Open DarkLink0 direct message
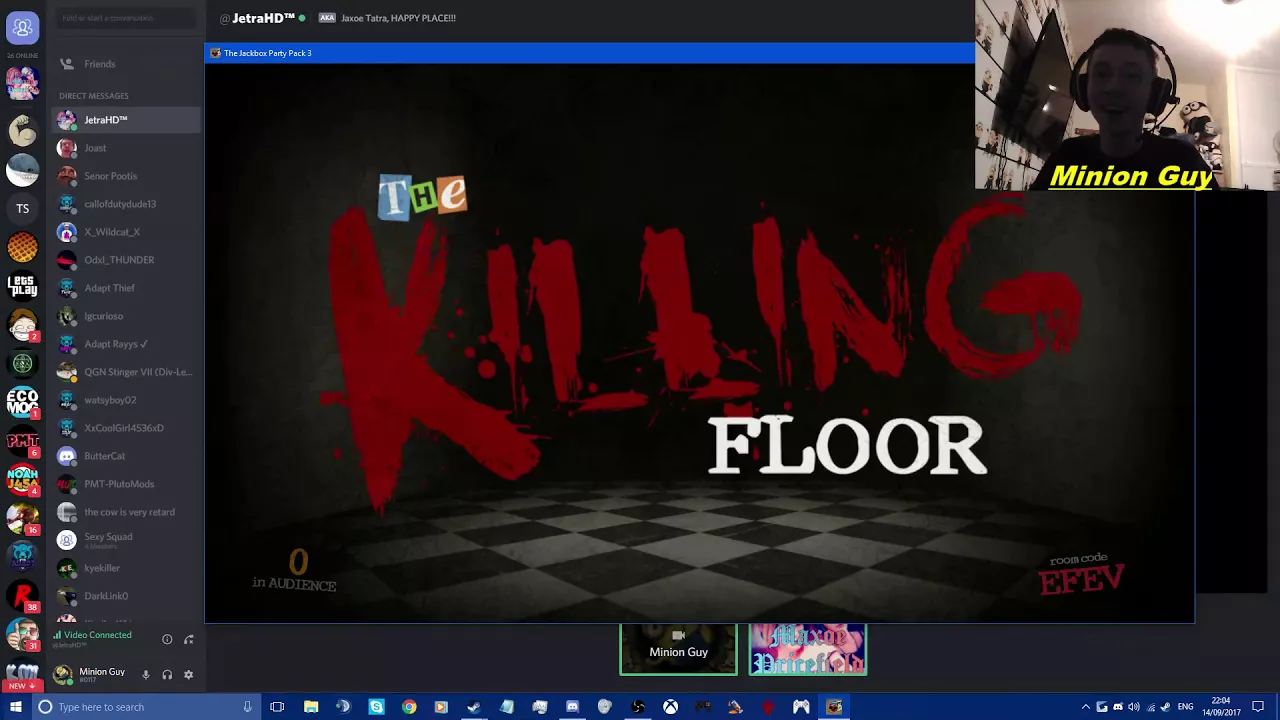This screenshot has height=720, width=1280. point(126,596)
